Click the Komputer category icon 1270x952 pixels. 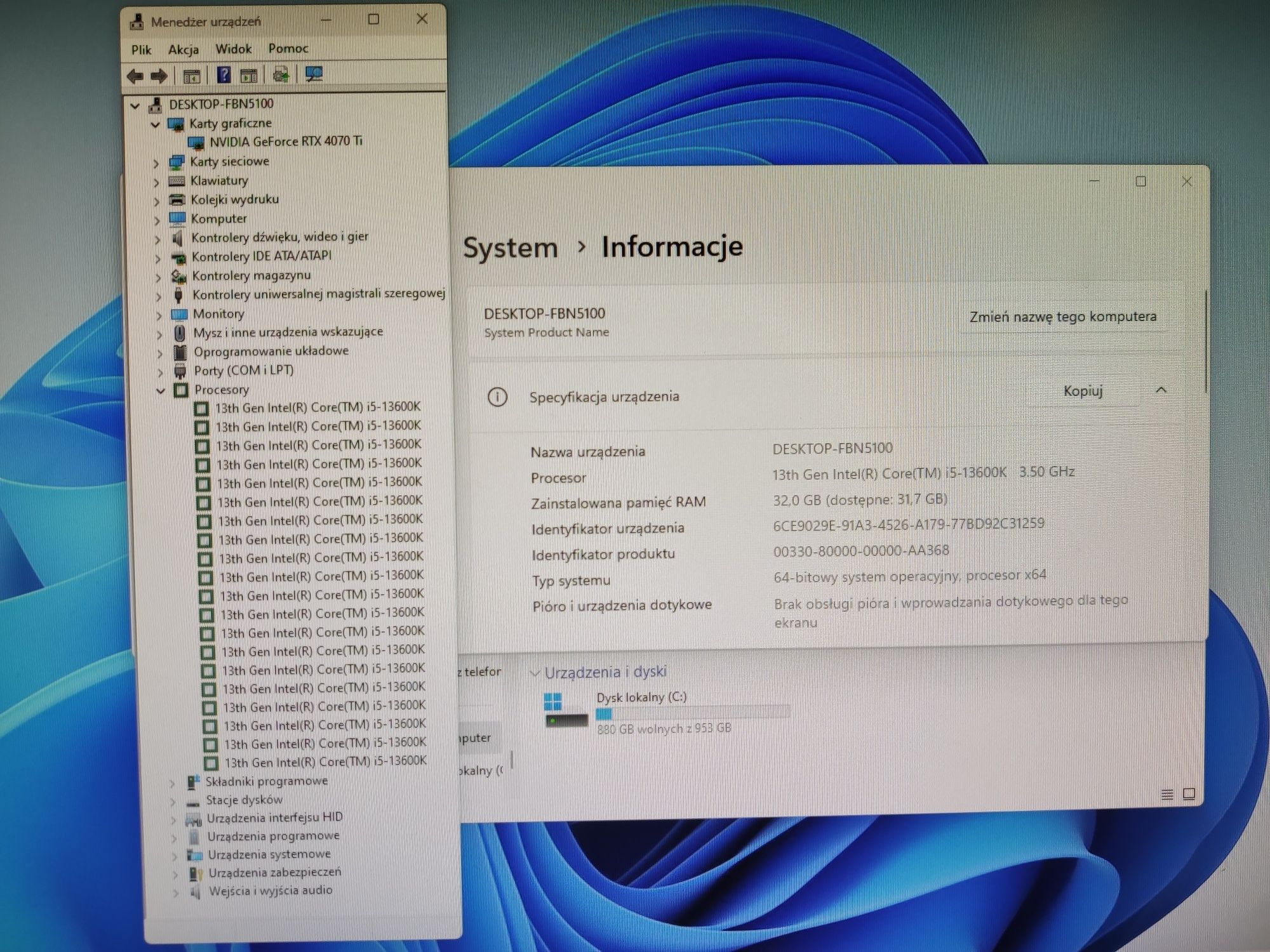(177, 219)
